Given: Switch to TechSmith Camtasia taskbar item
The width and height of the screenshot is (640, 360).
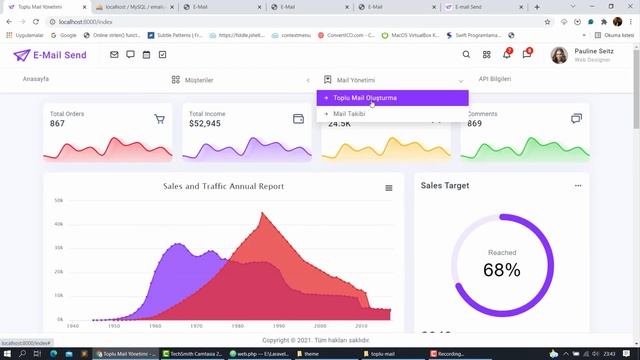Looking at the screenshot, I should click(x=193, y=354).
